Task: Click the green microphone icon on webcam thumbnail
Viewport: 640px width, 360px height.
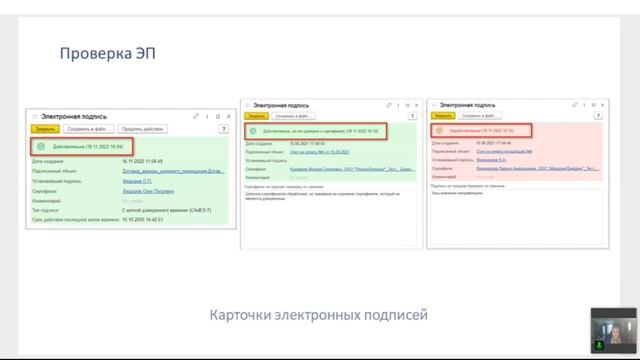Action: pos(599,345)
